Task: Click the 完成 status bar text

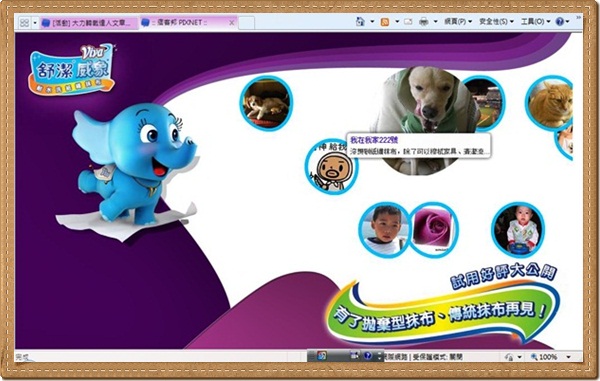Action: coord(22,357)
